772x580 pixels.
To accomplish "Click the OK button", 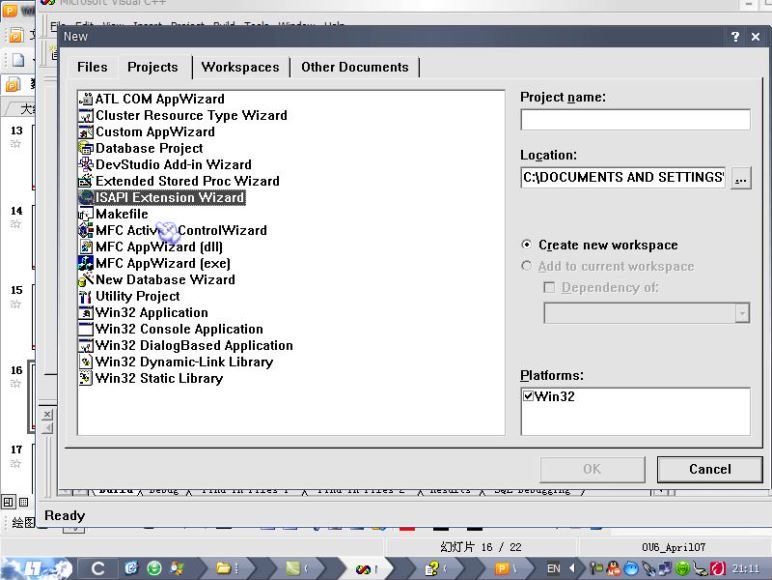I will click(592, 469).
